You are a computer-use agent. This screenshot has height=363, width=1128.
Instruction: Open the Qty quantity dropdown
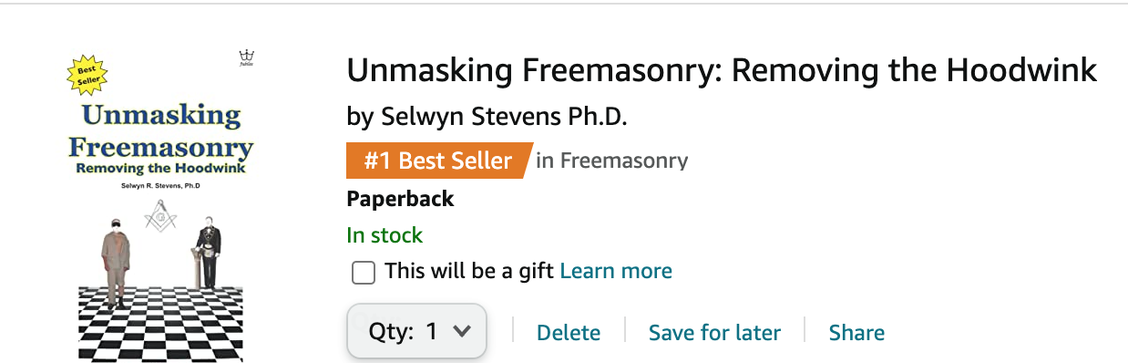(x=417, y=331)
